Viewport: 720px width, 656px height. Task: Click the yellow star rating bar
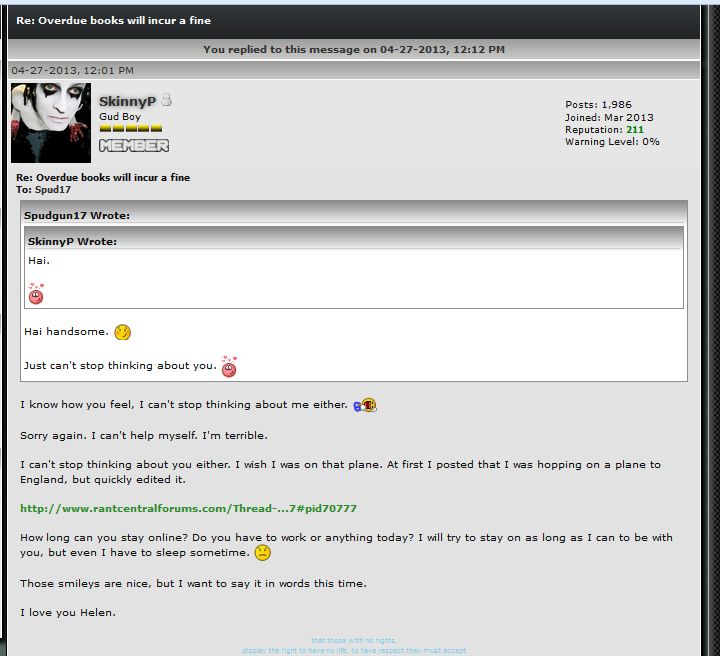pyautogui.click(x=131, y=128)
